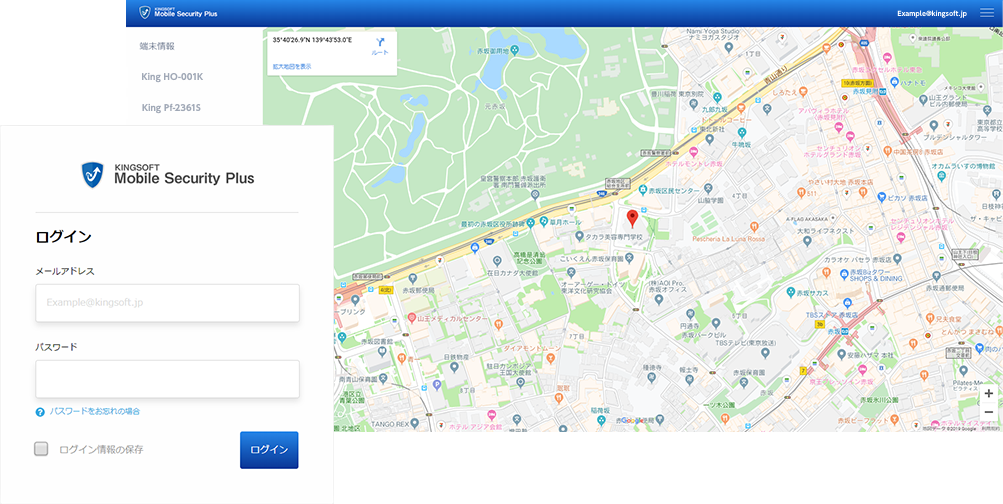Viewport: 1003px width, 504px height.
Task: Click the パスワード input field
Action: (x=168, y=379)
